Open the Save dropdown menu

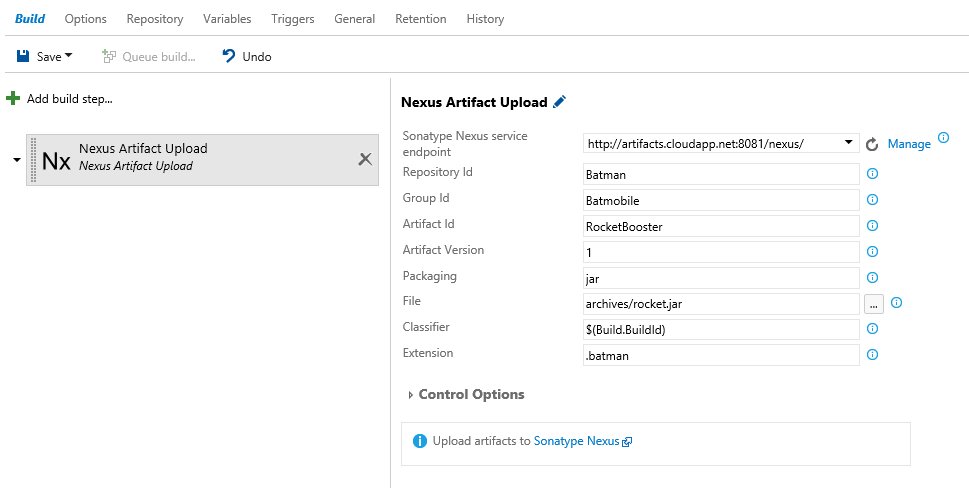pyautogui.click(x=69, y=57)
